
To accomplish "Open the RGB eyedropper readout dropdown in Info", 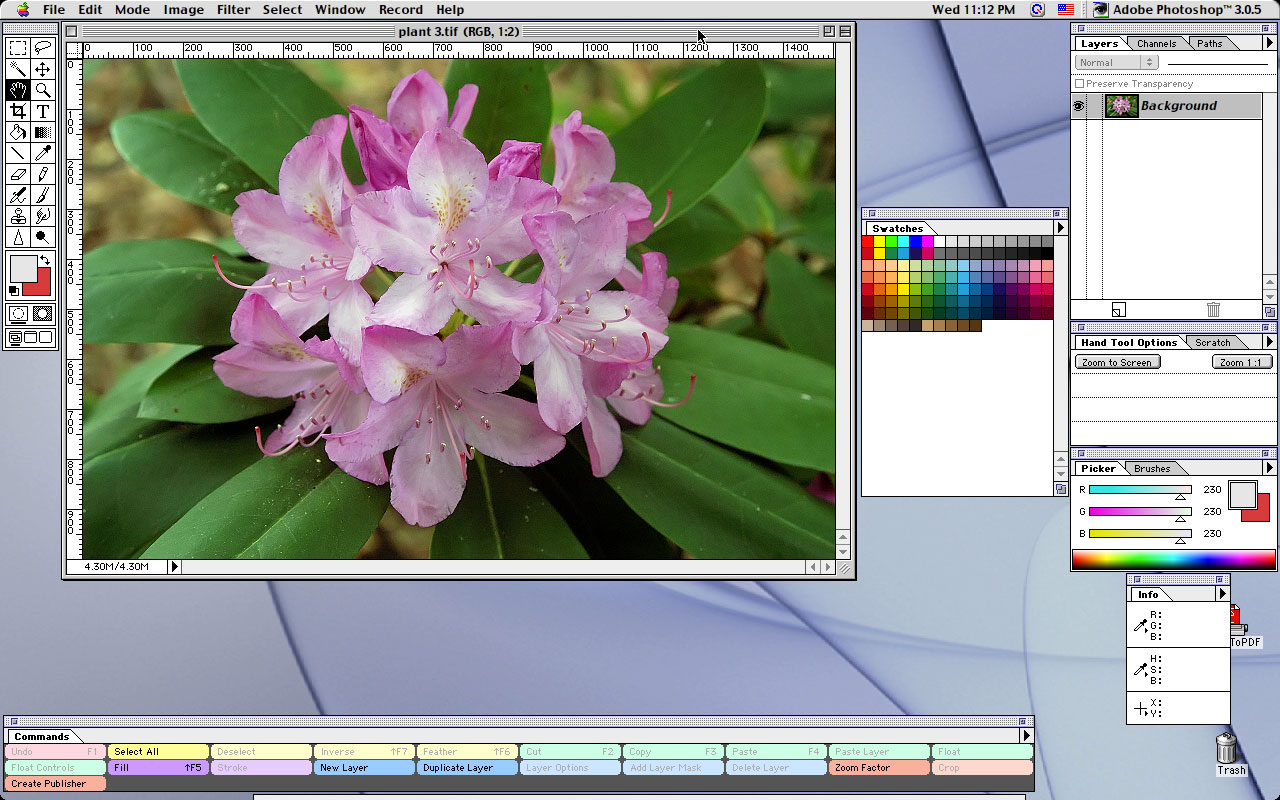I will point(1140,626).
